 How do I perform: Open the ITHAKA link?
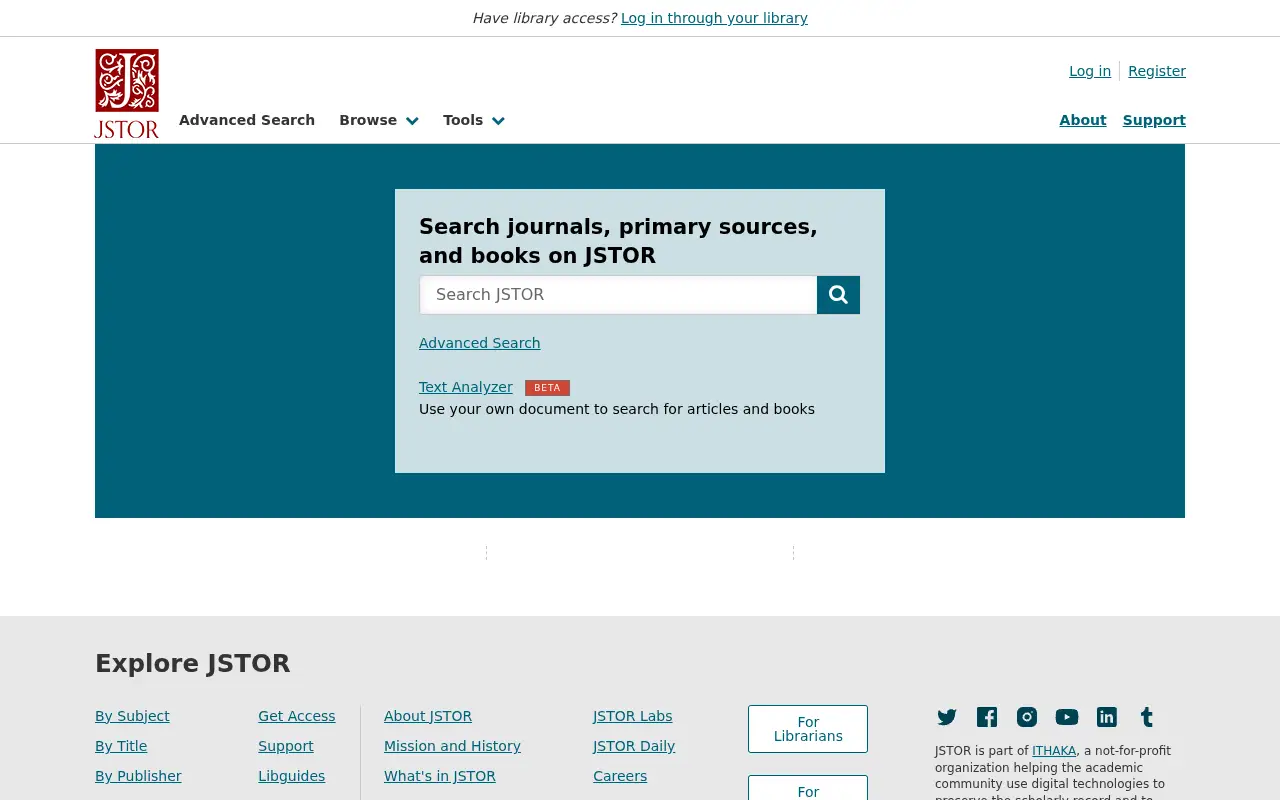point(1054,751)
